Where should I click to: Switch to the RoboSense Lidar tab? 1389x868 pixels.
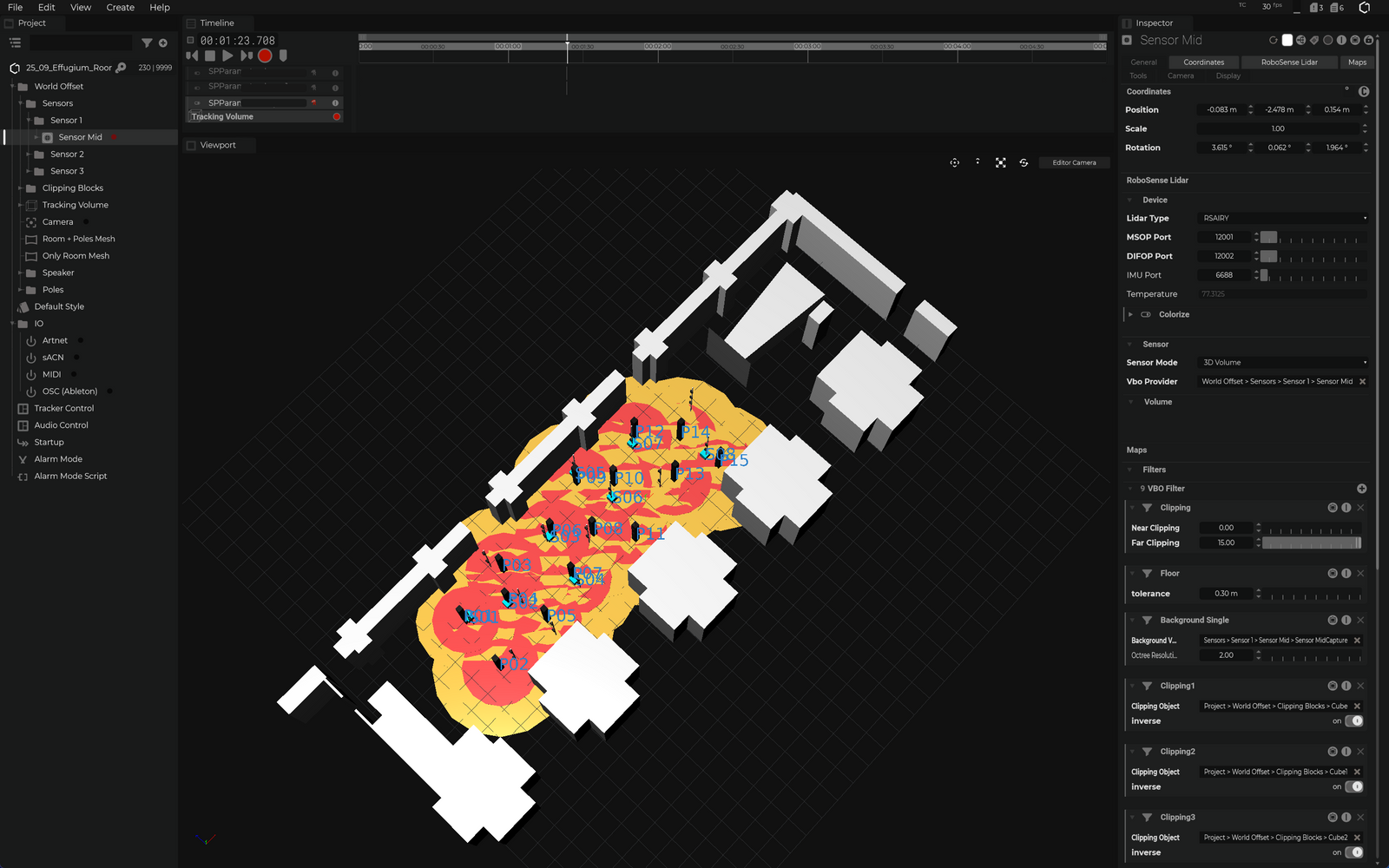[1288, 62]
